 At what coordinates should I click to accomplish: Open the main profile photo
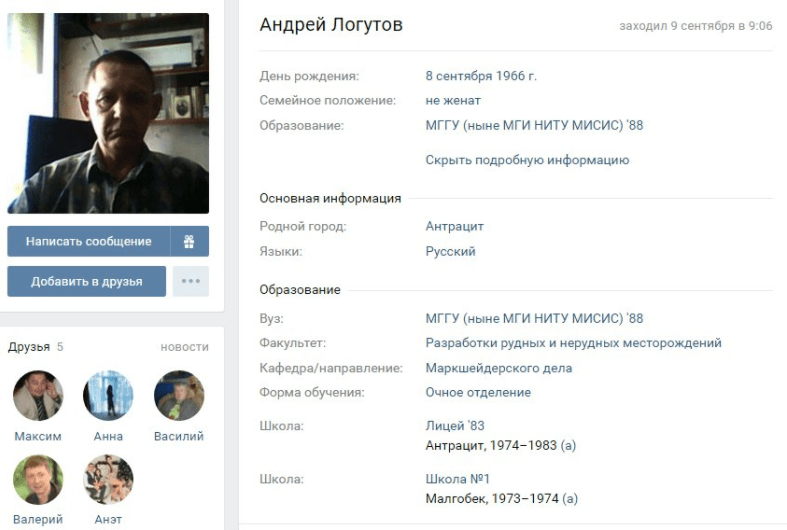[x=108, y=113]
